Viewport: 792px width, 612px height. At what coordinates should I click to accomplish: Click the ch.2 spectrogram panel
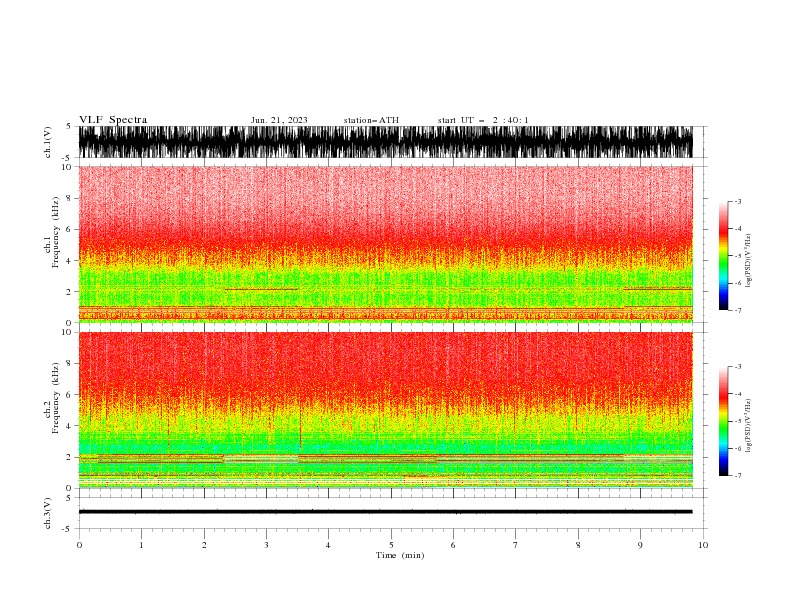(385, 410)
